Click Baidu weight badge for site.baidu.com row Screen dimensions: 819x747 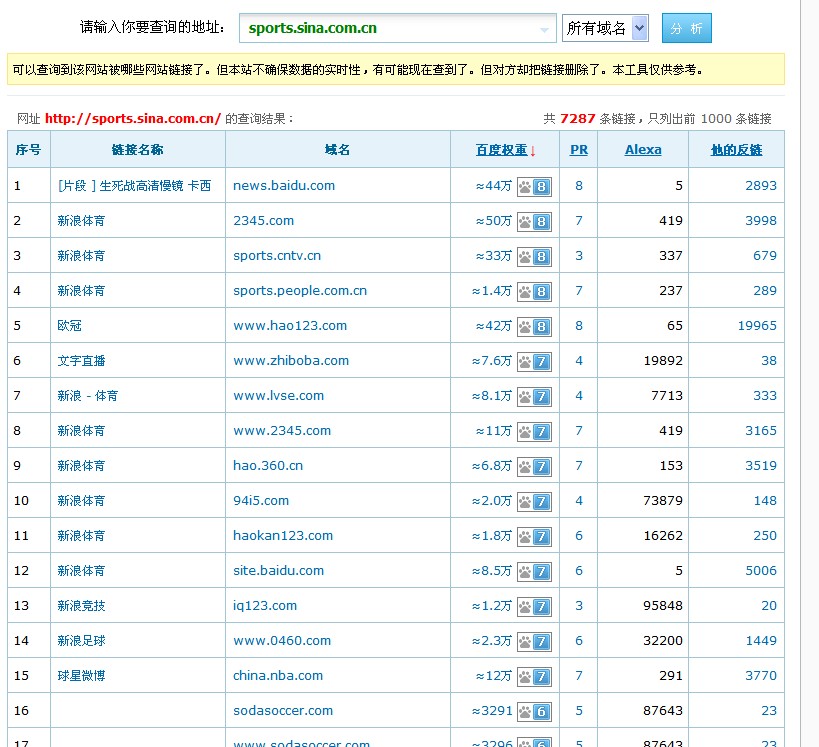(534, 571)
